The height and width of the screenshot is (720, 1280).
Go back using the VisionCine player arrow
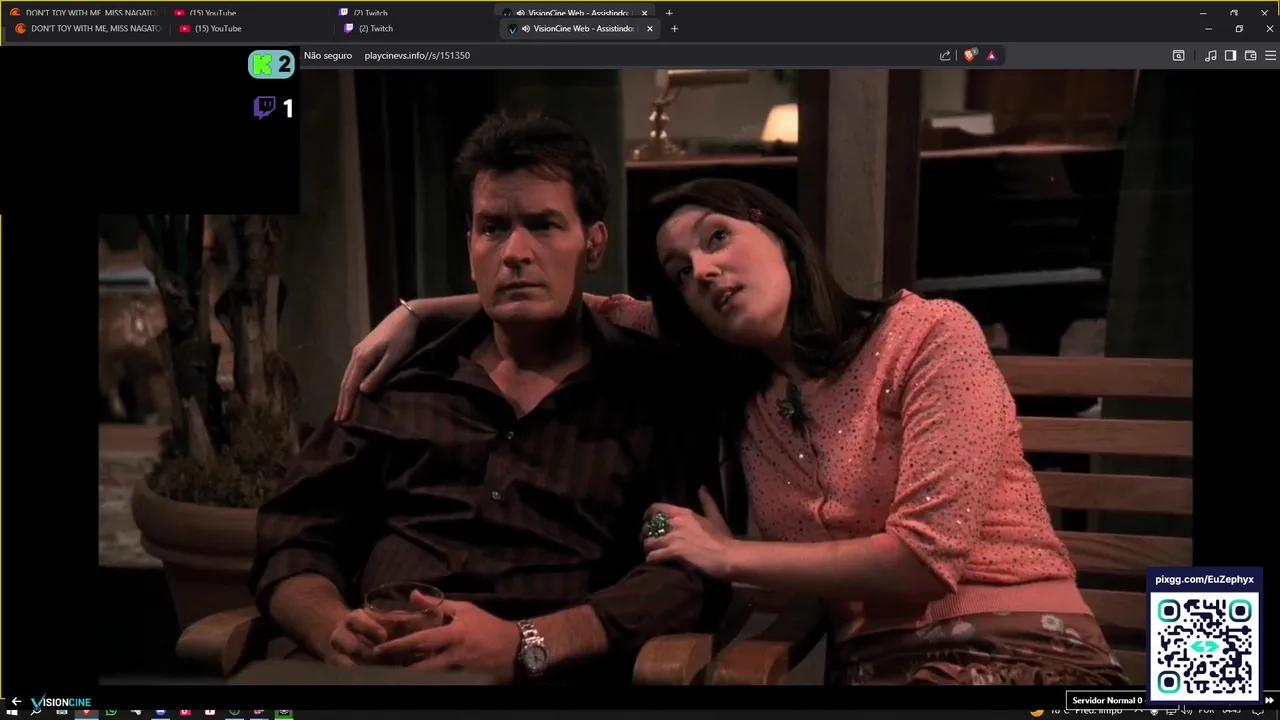click(x=16, y=702)
